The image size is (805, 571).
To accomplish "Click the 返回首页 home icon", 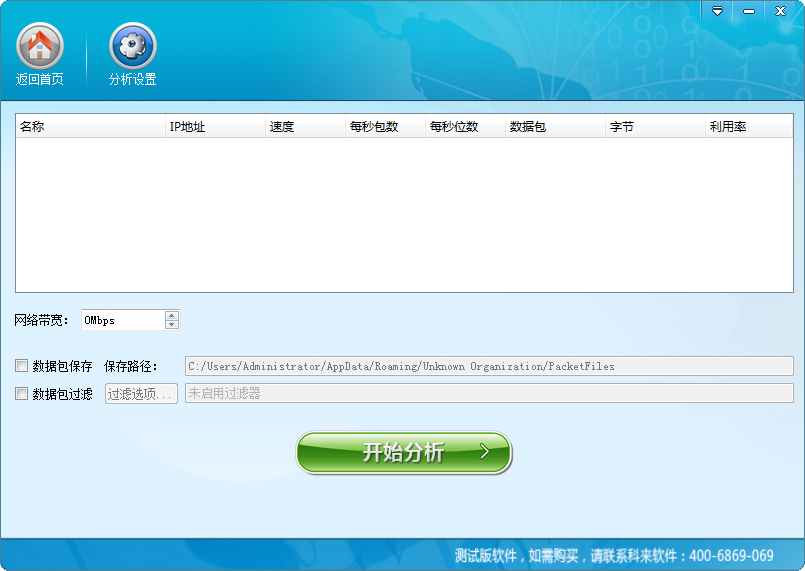I will (40, 46).
